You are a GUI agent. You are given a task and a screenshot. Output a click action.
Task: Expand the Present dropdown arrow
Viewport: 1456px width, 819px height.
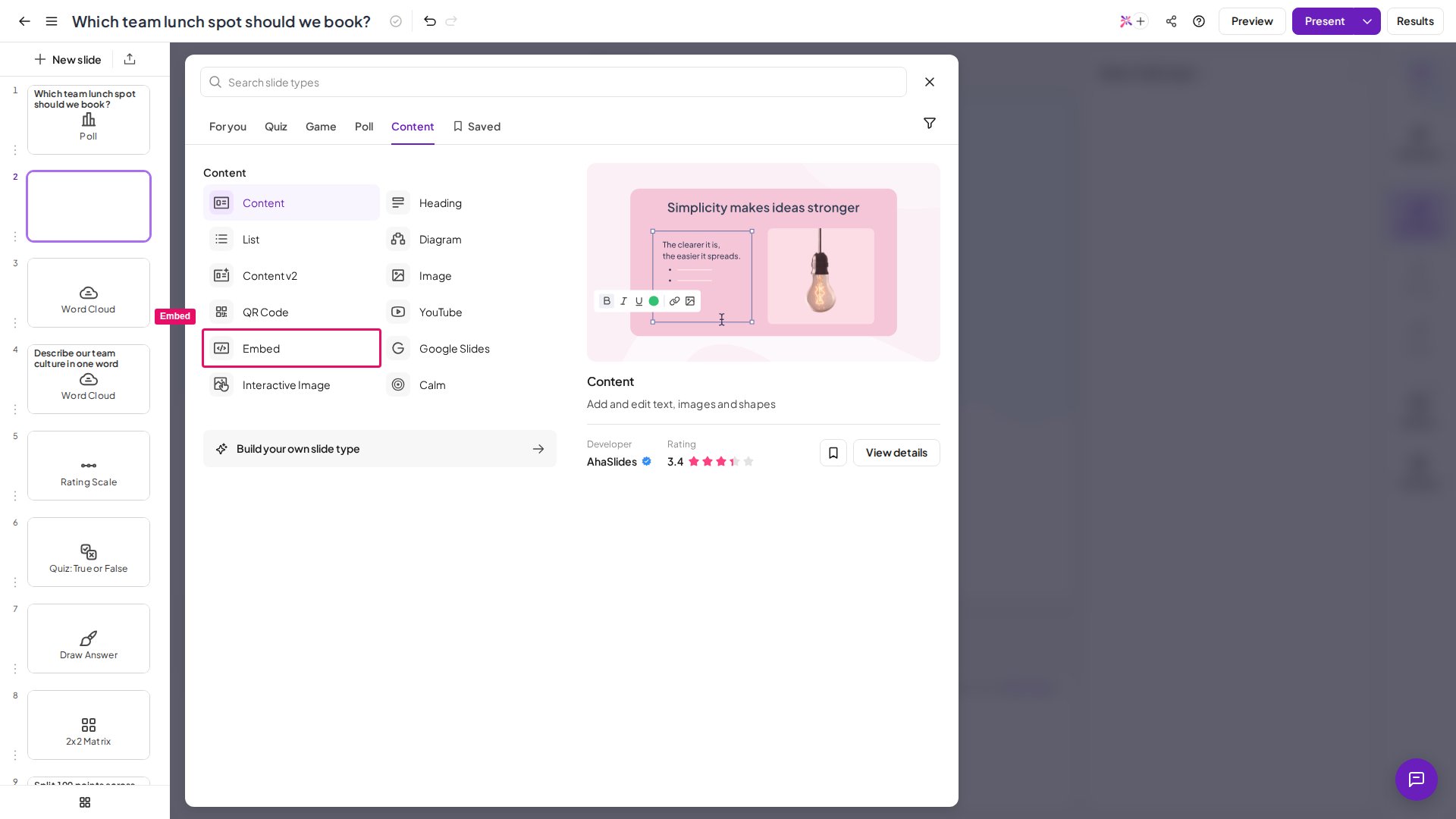[1367, 21]
